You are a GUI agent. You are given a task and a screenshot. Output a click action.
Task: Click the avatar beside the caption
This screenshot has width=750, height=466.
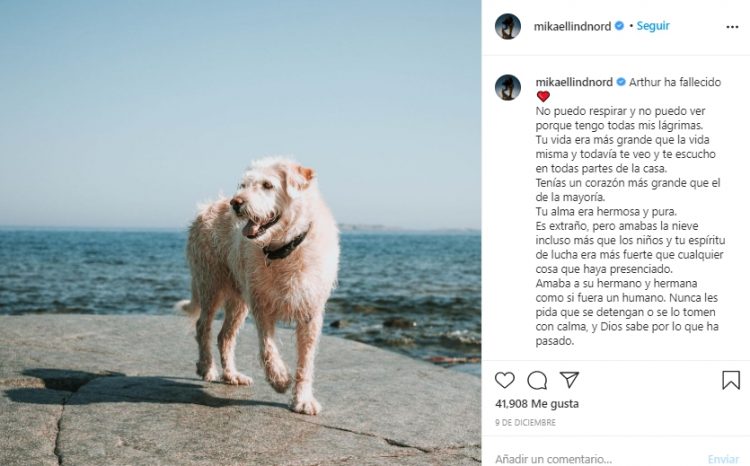[508, 88]
